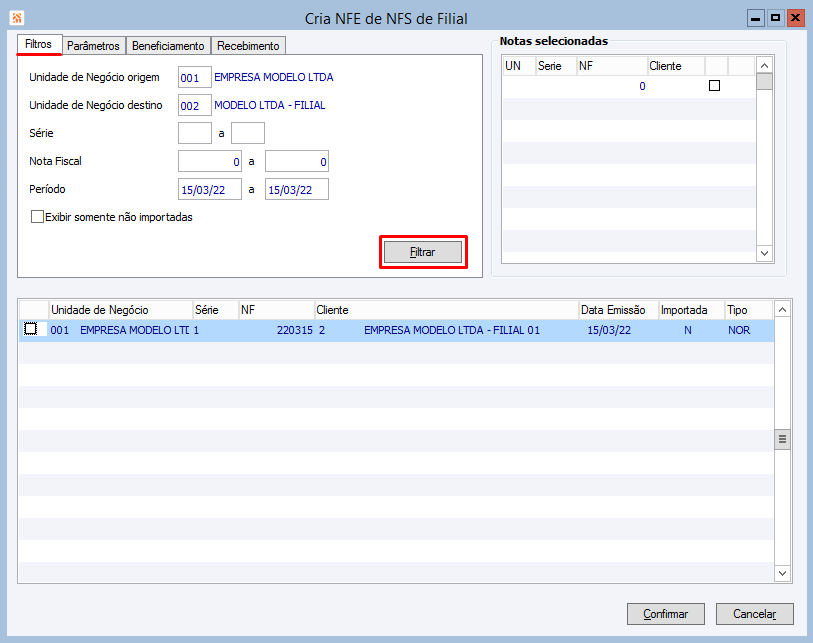
Task: Toggle checkbox in Notas selecionadas row
Action: click(714, 86)
